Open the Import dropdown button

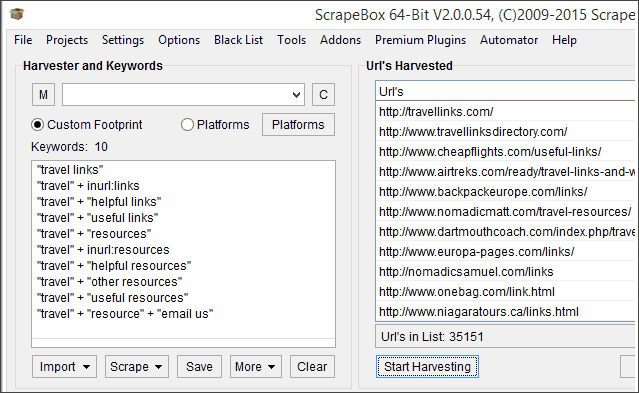(64, 367)
